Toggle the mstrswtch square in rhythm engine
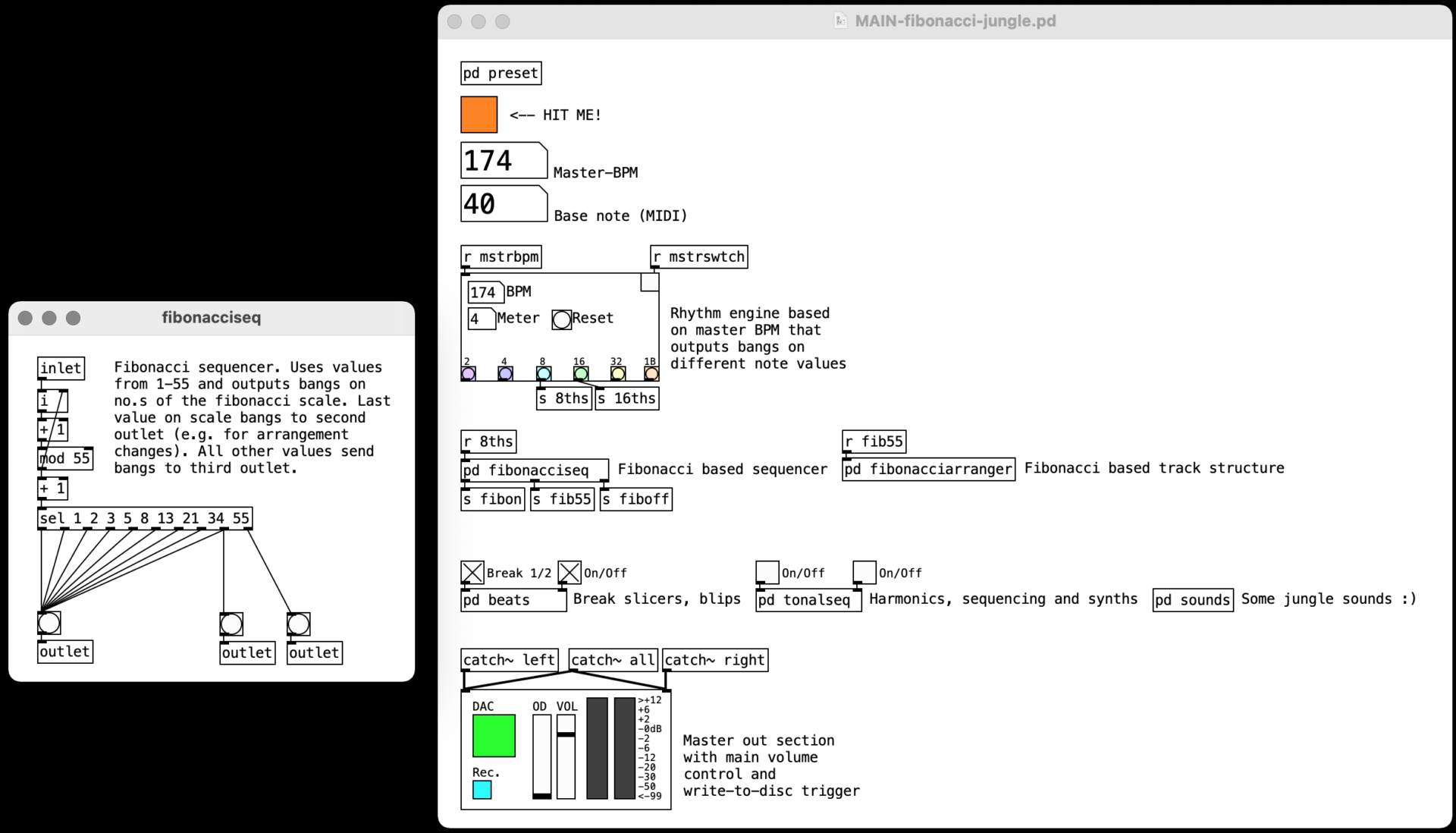Image resolution: width=1456 pixels, height=833 pixels. tap(650, 282)
